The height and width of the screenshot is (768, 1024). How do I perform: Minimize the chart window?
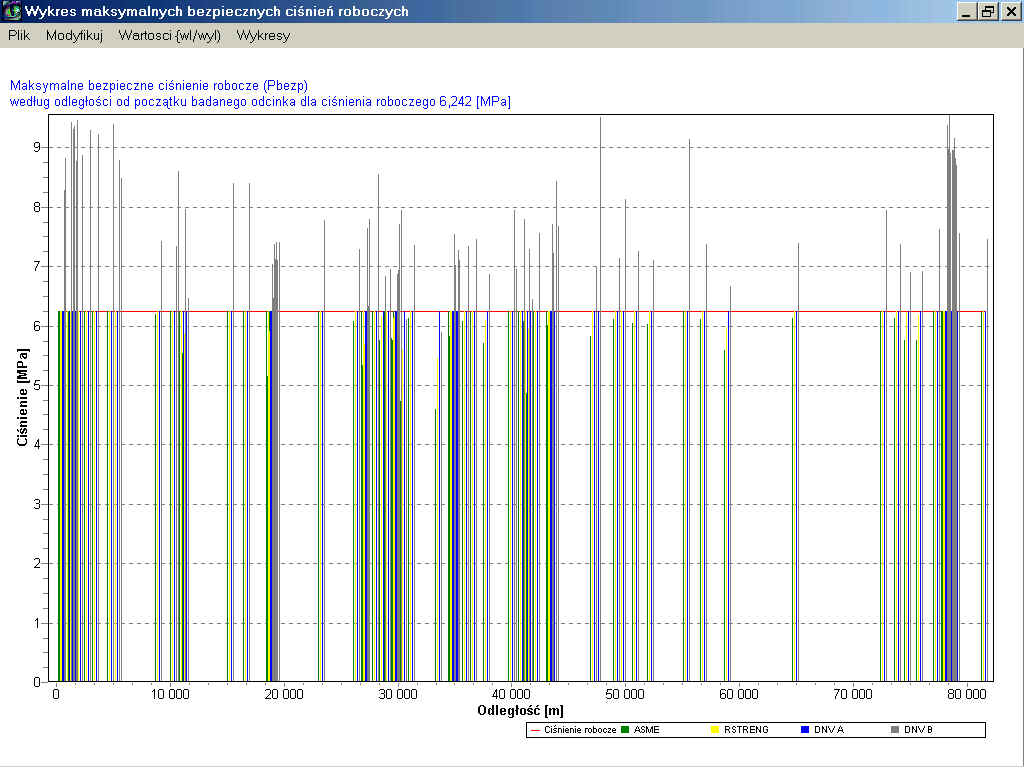point(966,12)
